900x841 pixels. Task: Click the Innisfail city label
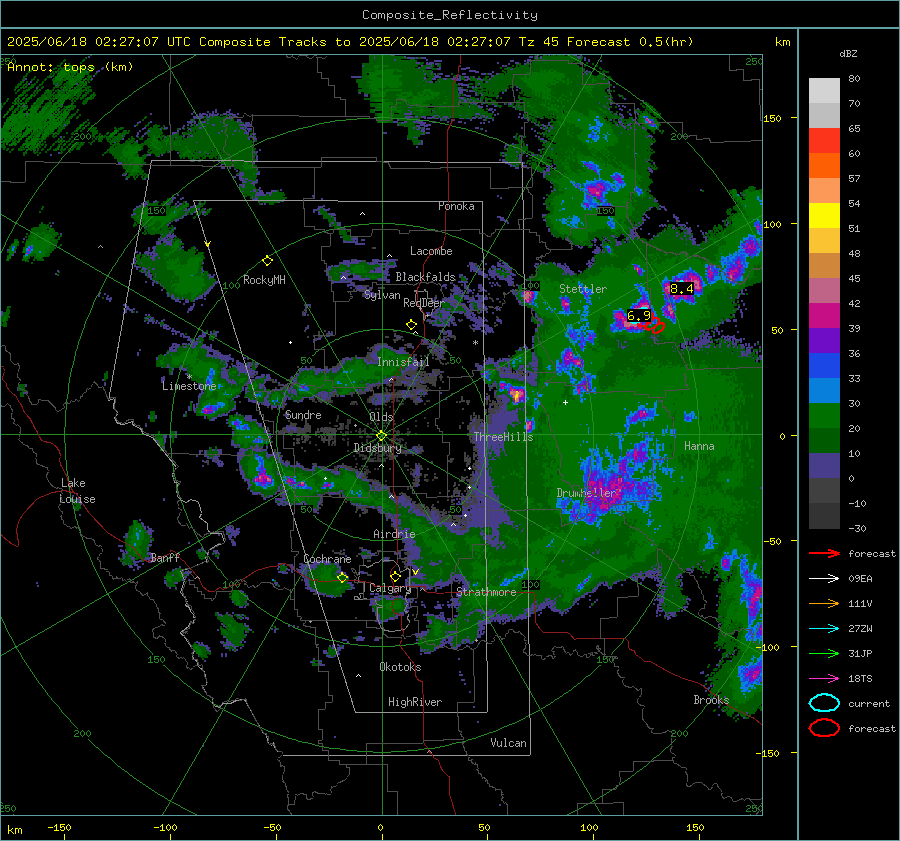404,362
